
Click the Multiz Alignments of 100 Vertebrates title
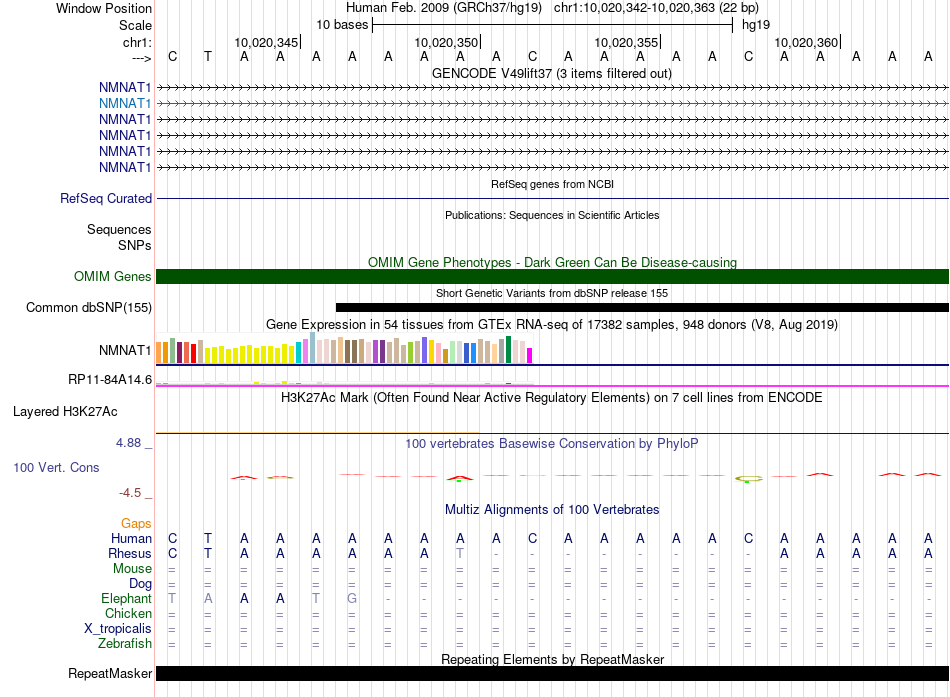(x=552, y=509)
